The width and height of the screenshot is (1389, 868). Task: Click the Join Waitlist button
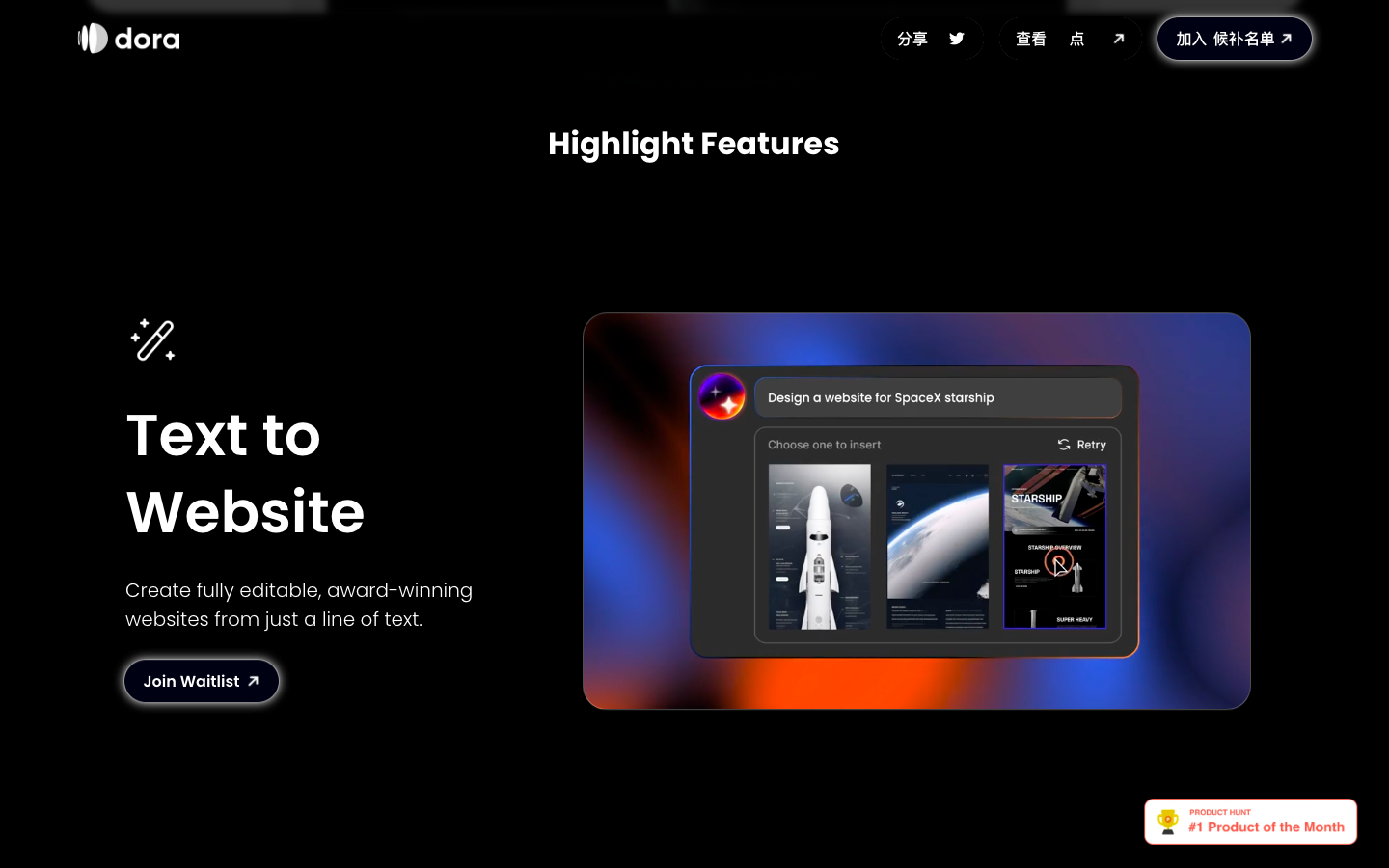(202, 681)
